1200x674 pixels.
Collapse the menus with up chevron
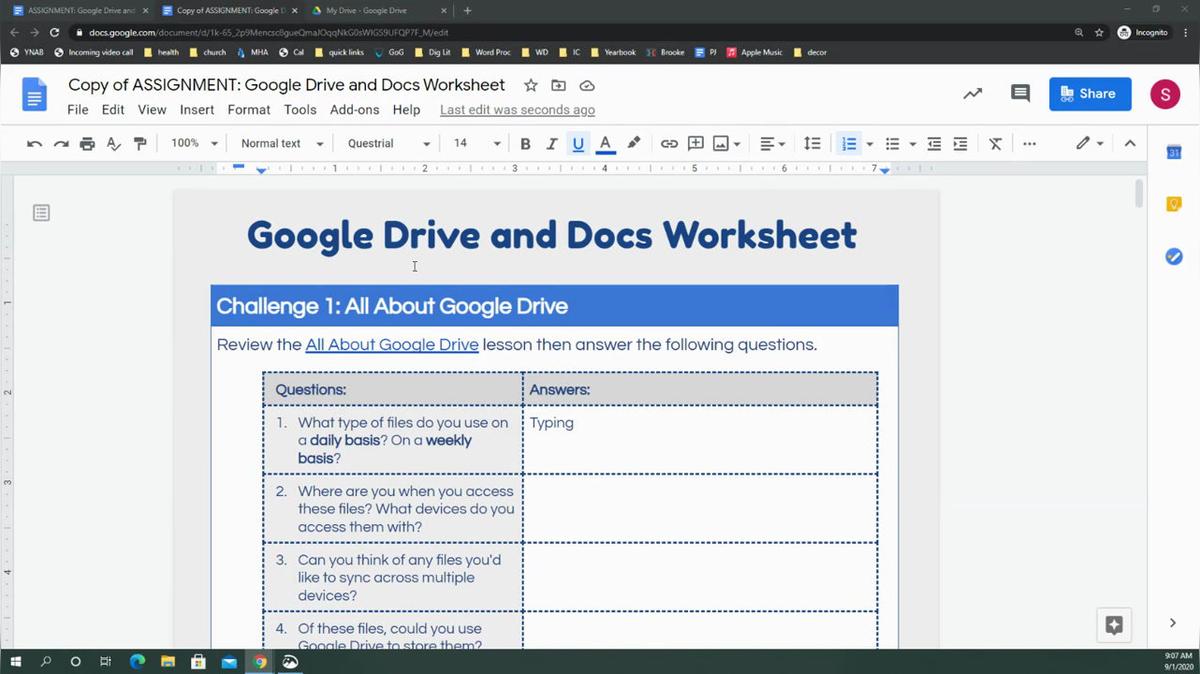coord(1130,144)
